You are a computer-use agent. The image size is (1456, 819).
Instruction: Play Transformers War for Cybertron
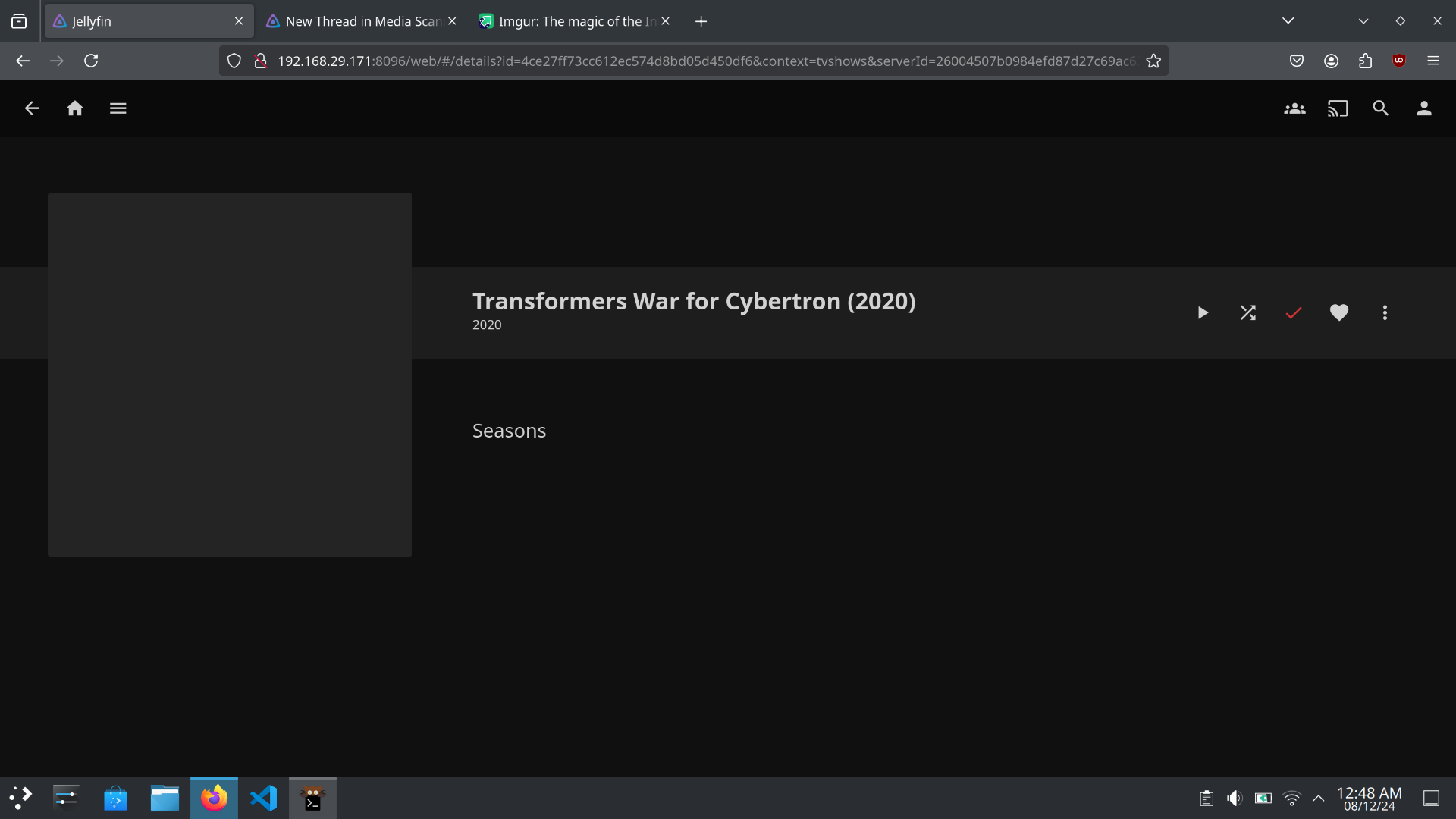coord(1202,312)
